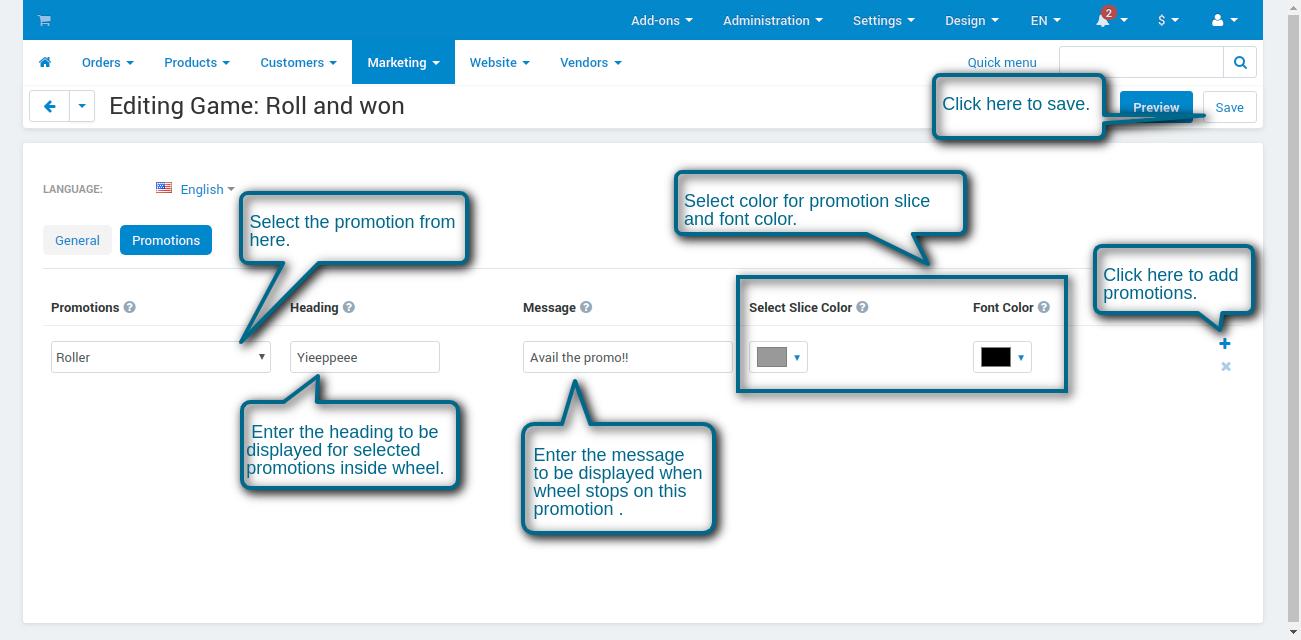Click the home dashboard icon
Viewport: 1301px width, 640px height.
44,62
